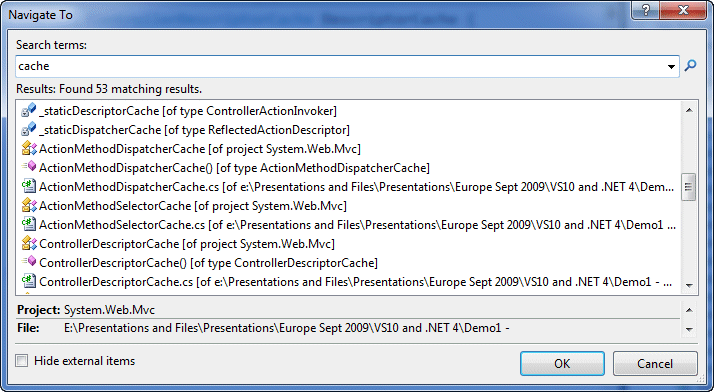This screenshot has width=714, height=392.
Task: Click the help question mark button
Action: [645, 10]
